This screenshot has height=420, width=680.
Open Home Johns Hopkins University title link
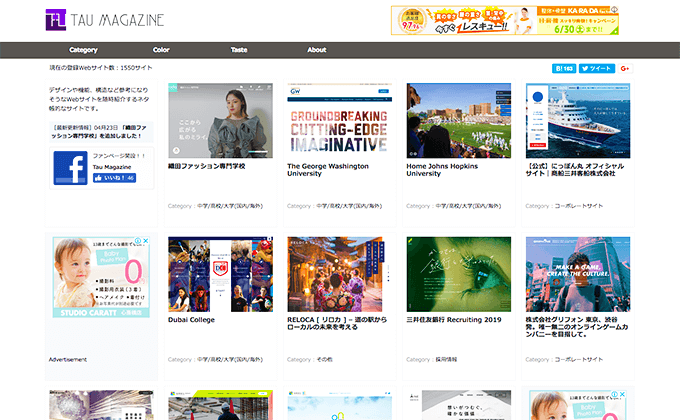tap(442, 170)
